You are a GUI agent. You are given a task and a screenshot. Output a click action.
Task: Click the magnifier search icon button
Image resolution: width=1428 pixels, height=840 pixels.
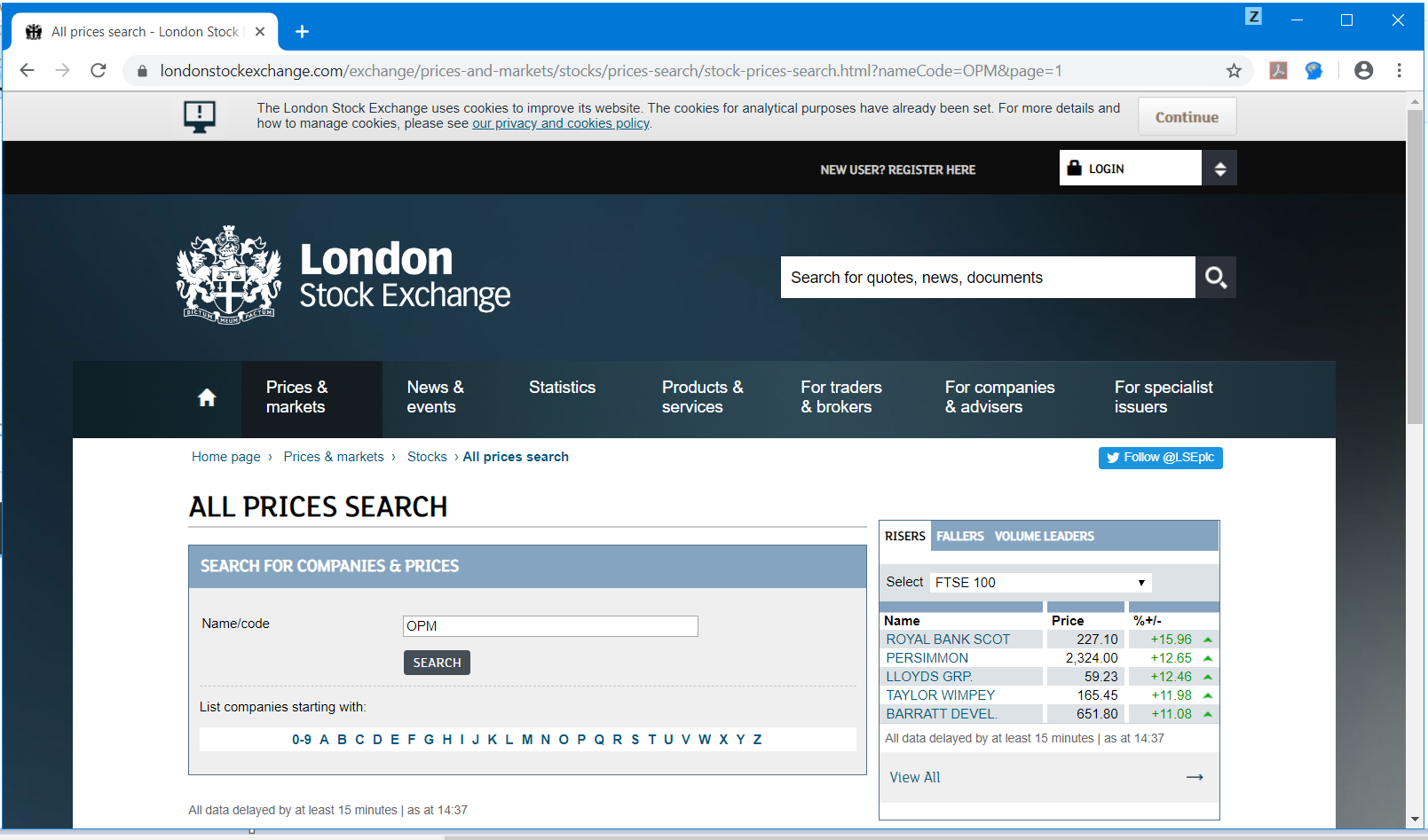tap(1216, 278)
